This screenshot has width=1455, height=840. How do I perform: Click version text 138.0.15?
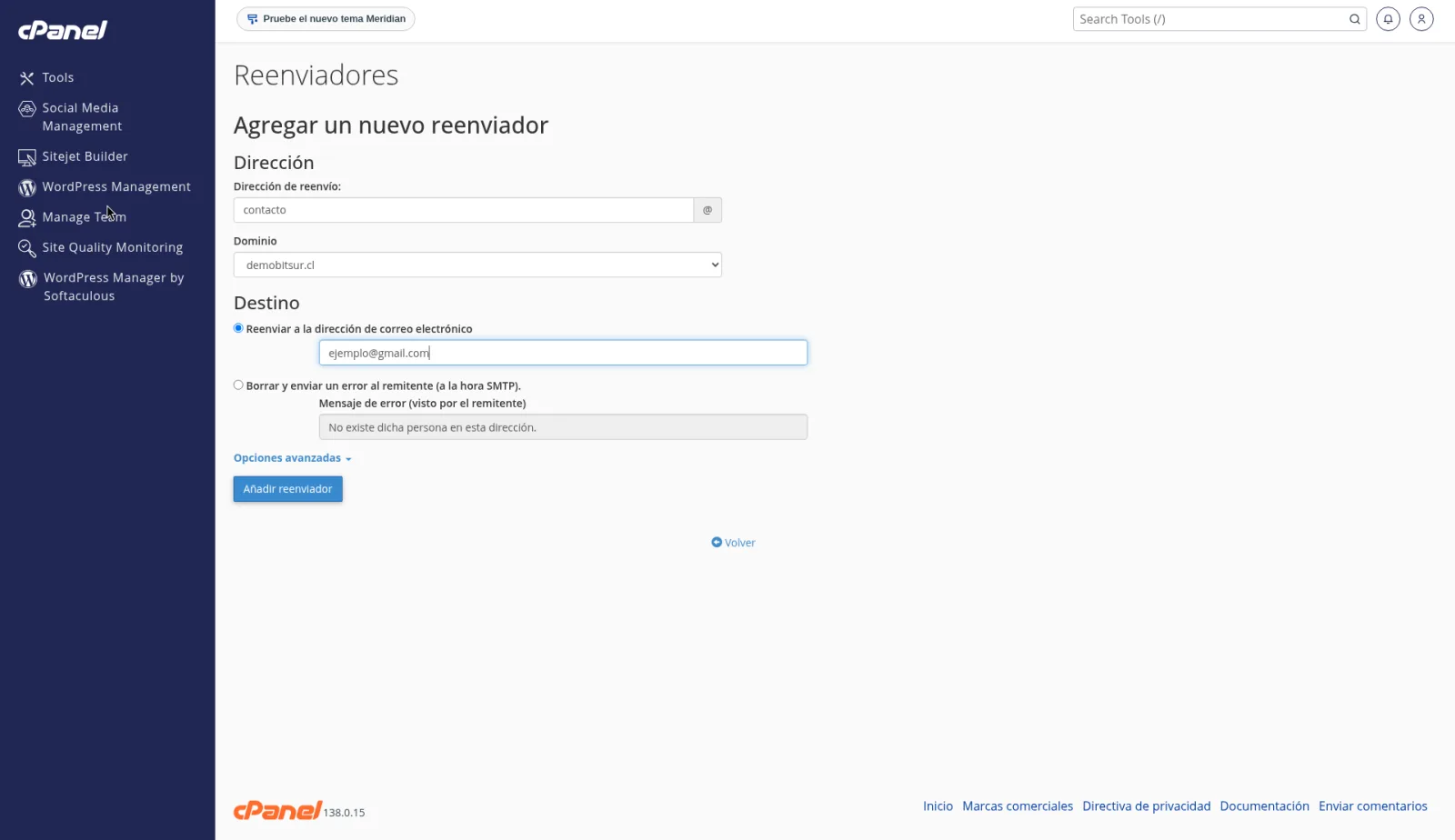click(345, 813)
